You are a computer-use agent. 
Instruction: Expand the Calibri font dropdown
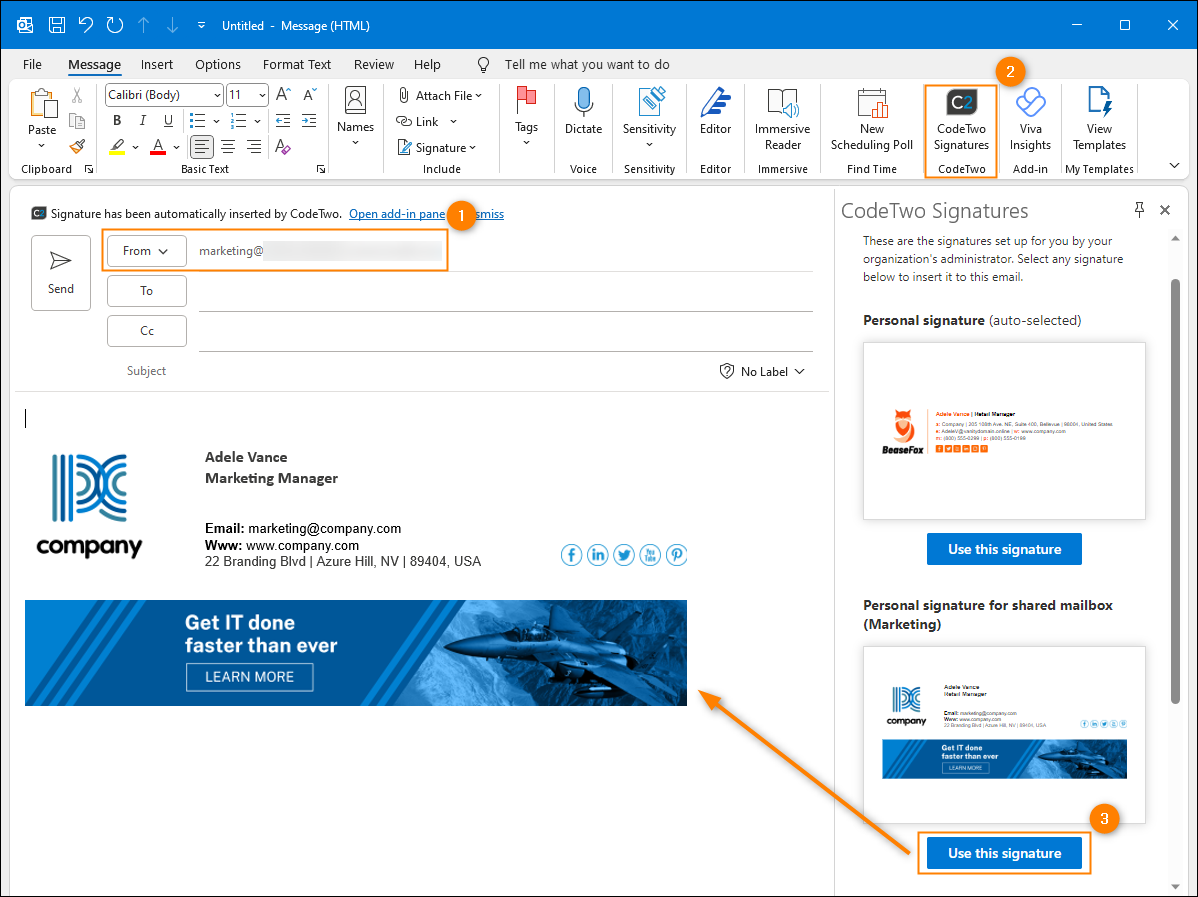tap(218, 94)
